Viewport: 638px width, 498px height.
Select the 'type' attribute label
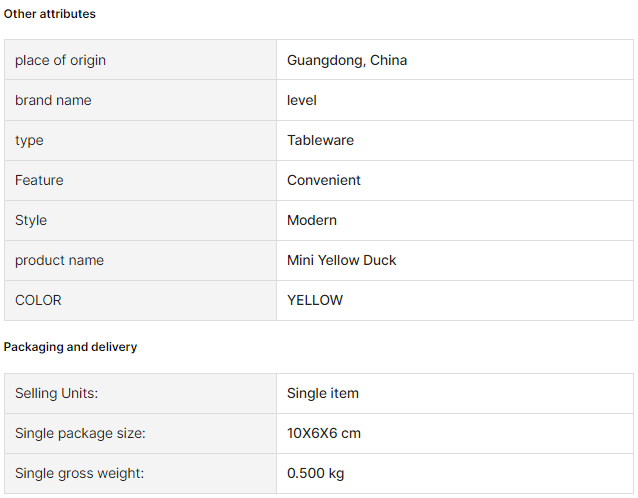click(29, 140)
